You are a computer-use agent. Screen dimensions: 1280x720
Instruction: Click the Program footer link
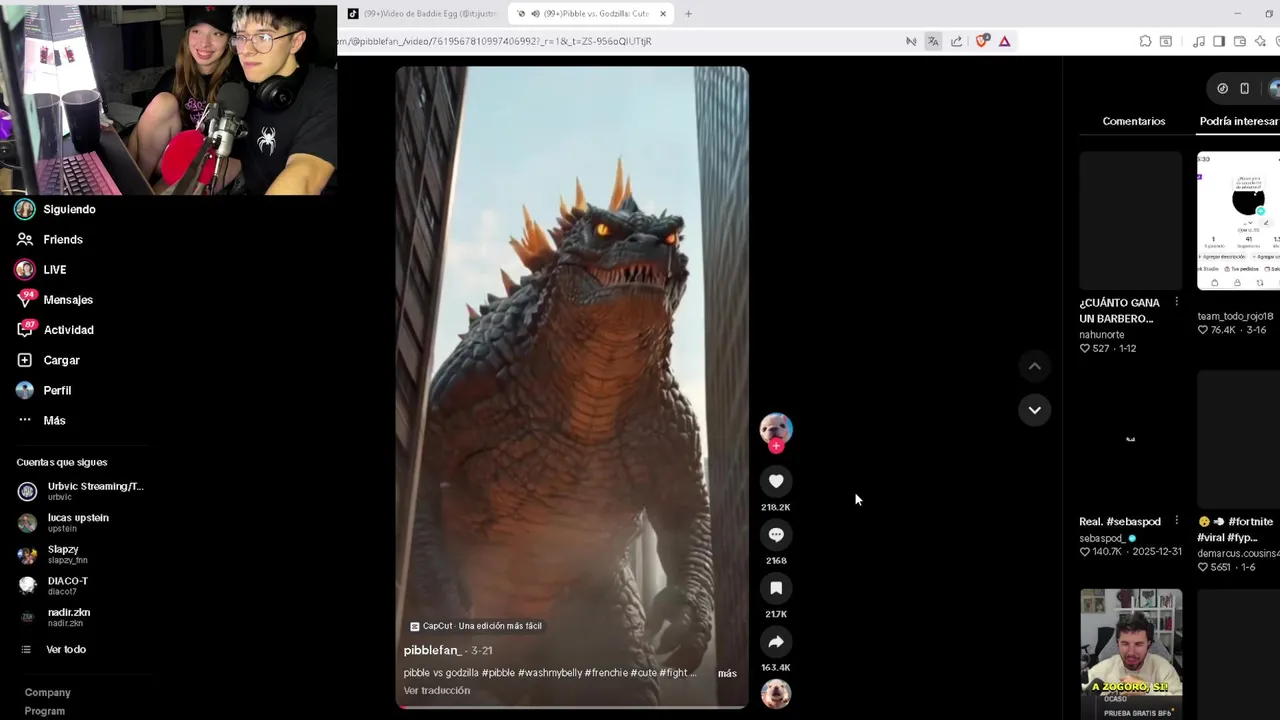[45, 711]
